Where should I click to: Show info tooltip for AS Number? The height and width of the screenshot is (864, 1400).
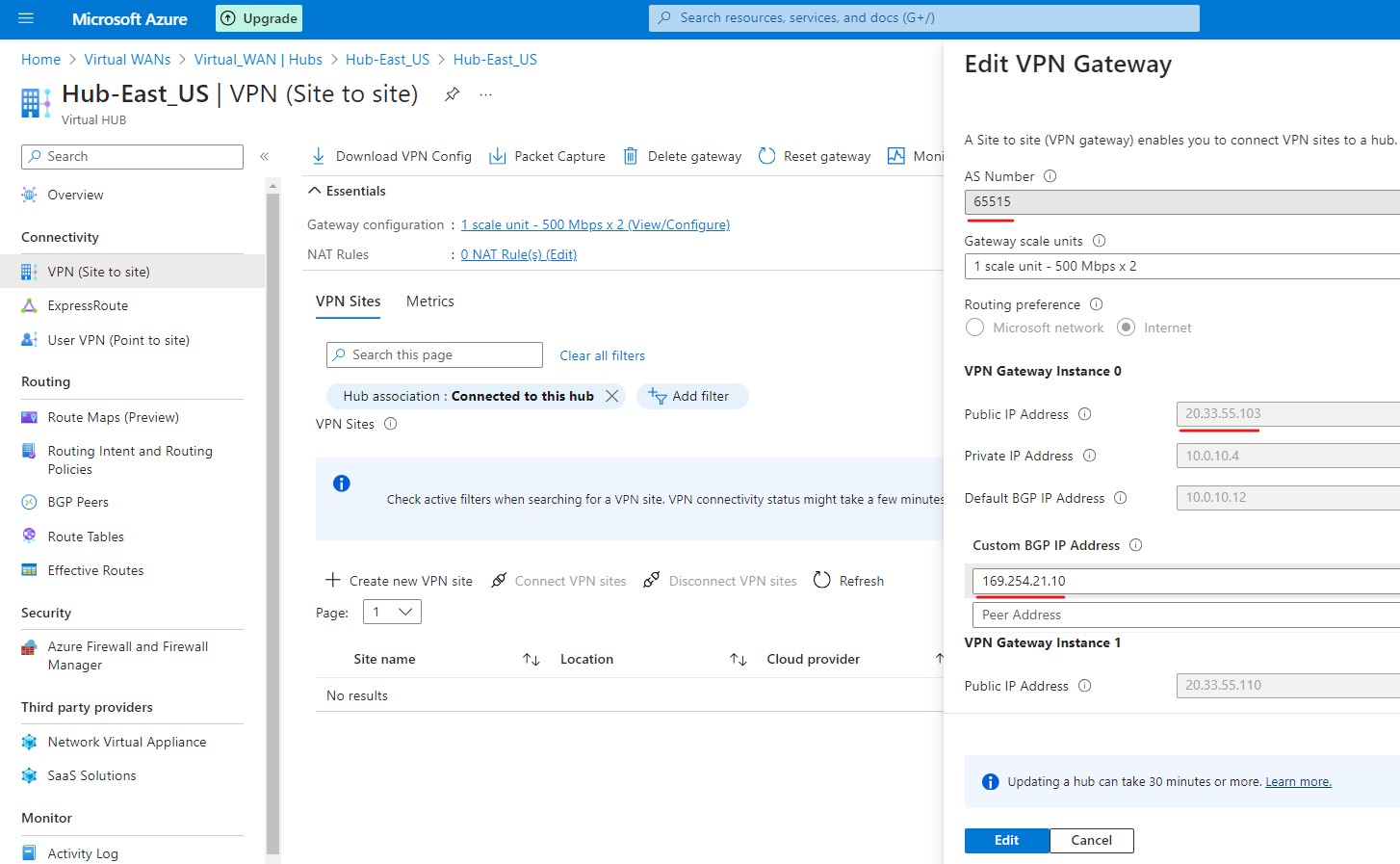pos(1050,176)
